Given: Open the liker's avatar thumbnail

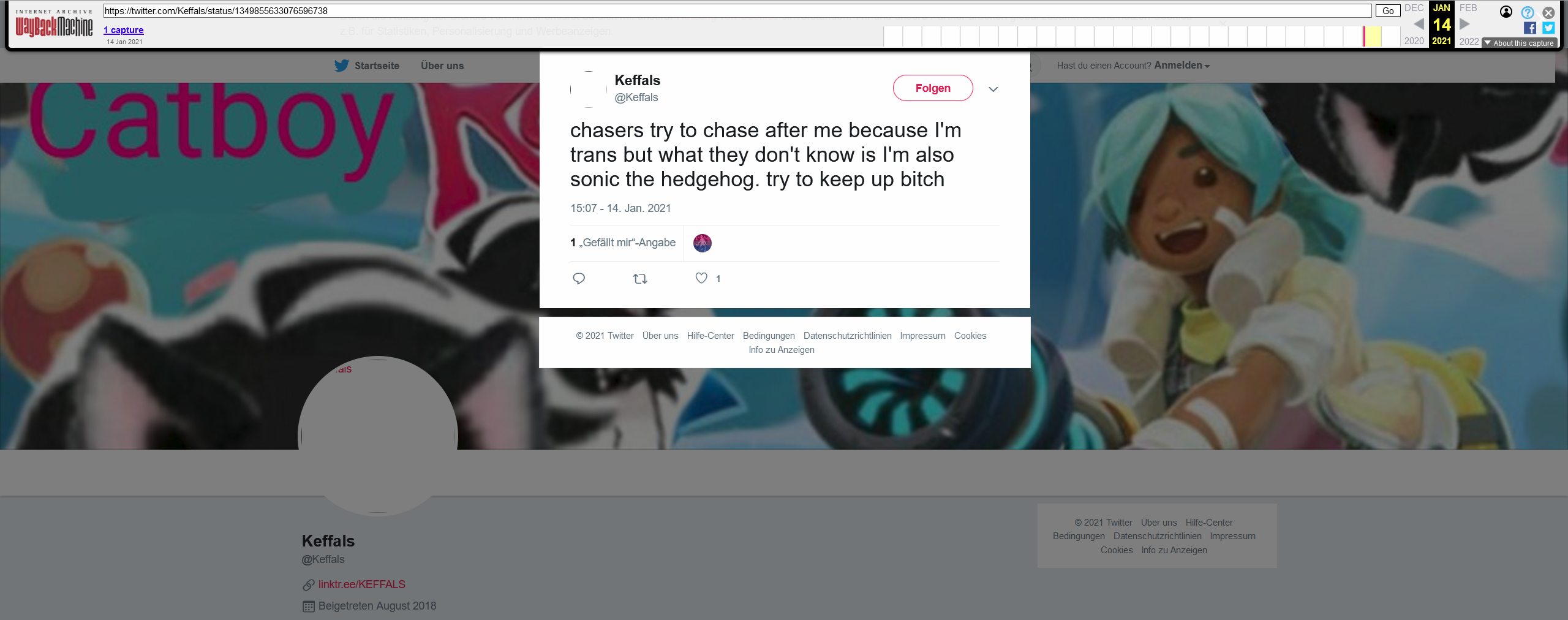Looking at the screenshot, I should 703,243.
